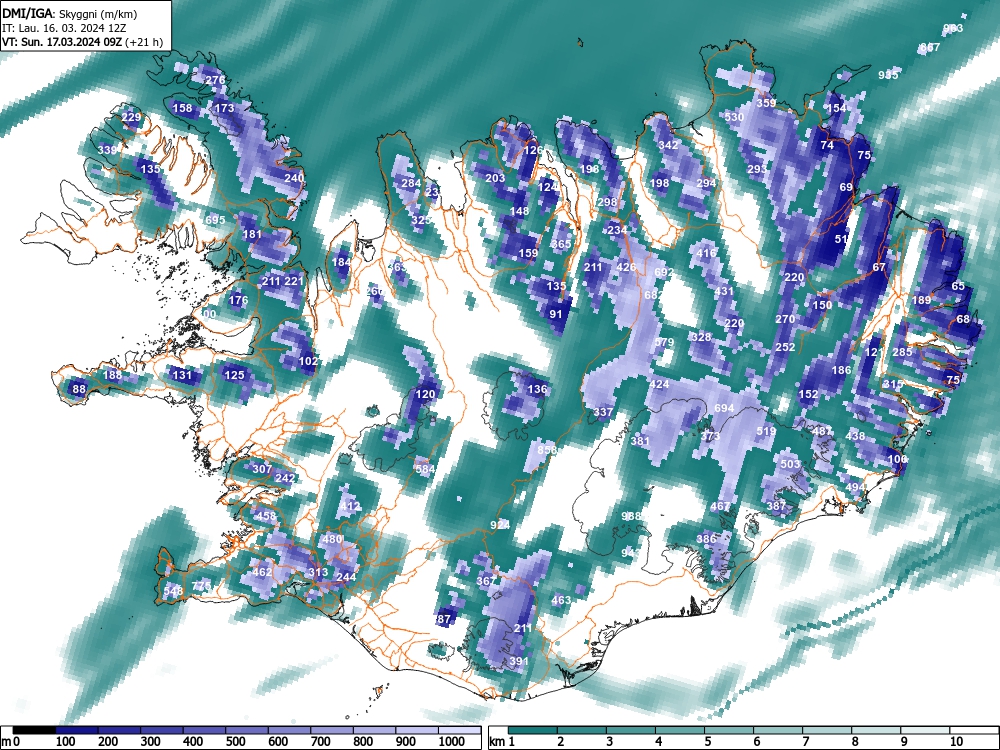Select the 9–10 km near-white legend swatch
1000x750 pixels.
925,730
